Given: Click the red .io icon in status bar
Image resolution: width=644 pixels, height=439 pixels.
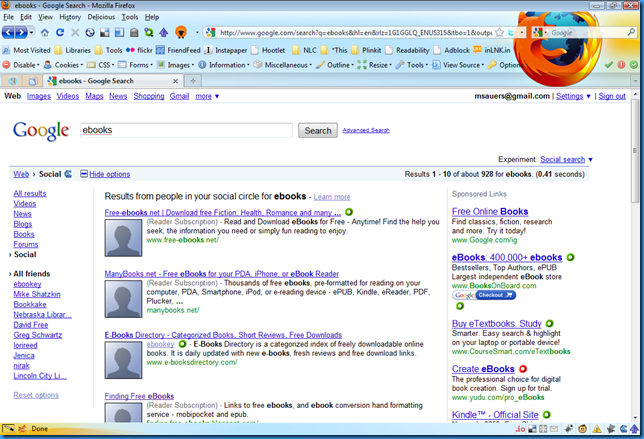Looking at the screenshot, I should point(520,429).
